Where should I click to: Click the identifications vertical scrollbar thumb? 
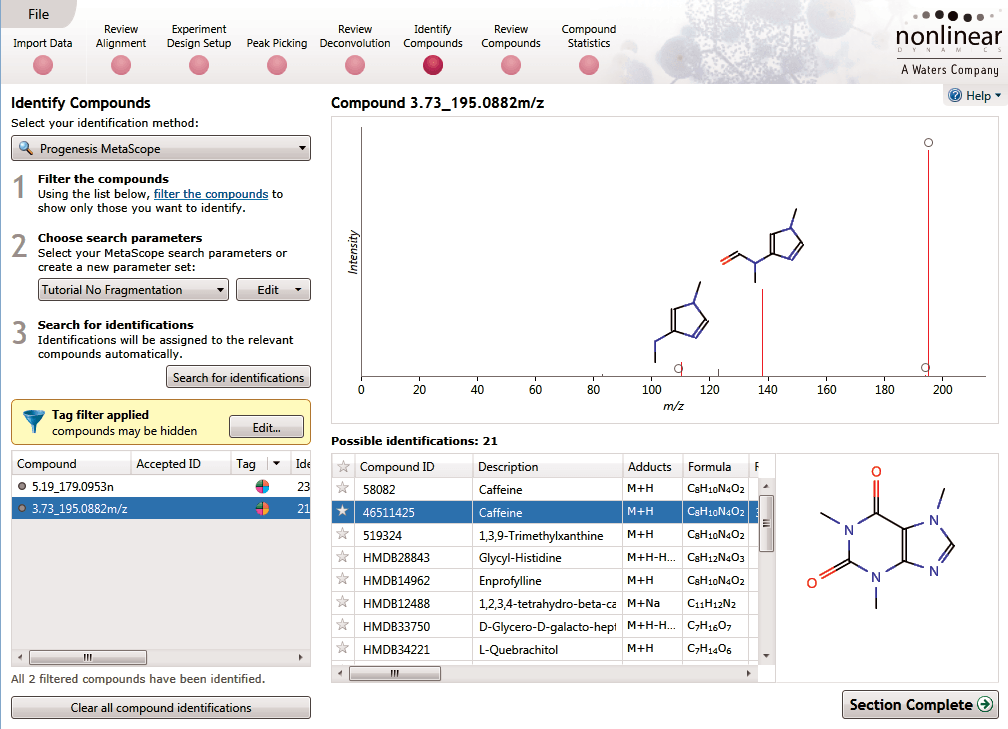[766, 524]
